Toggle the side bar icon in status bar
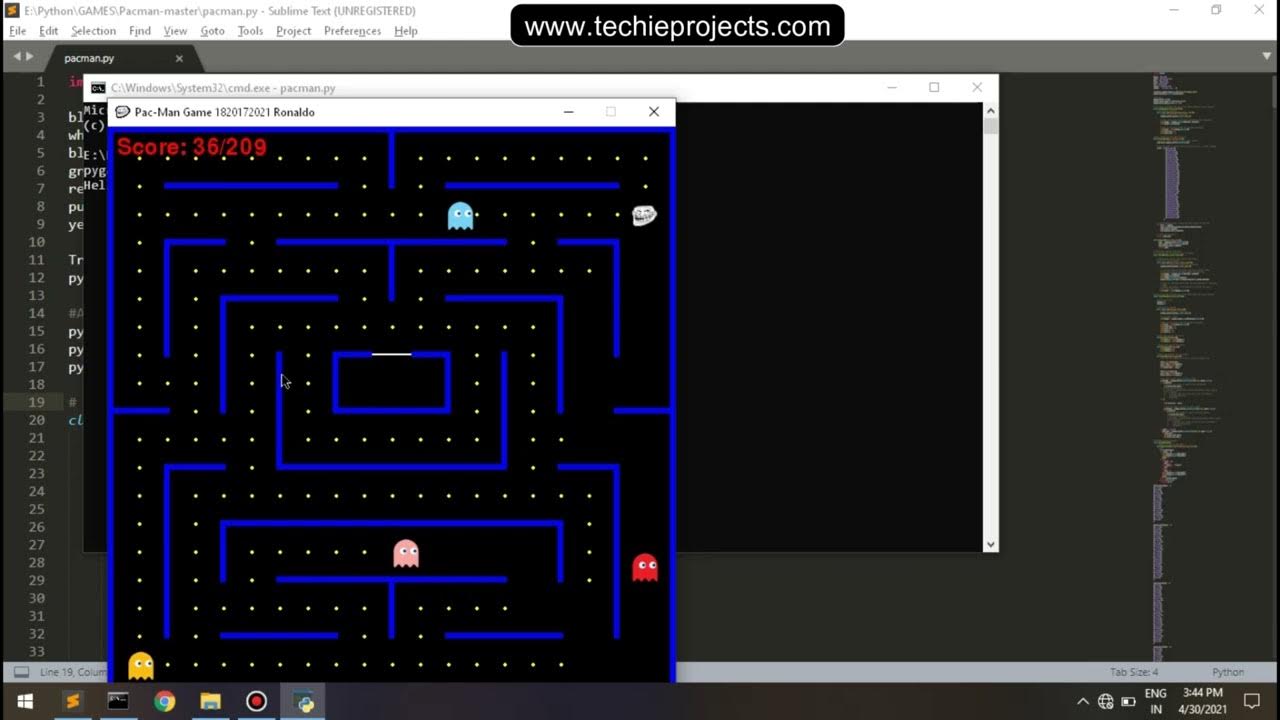Image resolution: width=1280 pixels, height=720 pixels. [x=21, y=672]
